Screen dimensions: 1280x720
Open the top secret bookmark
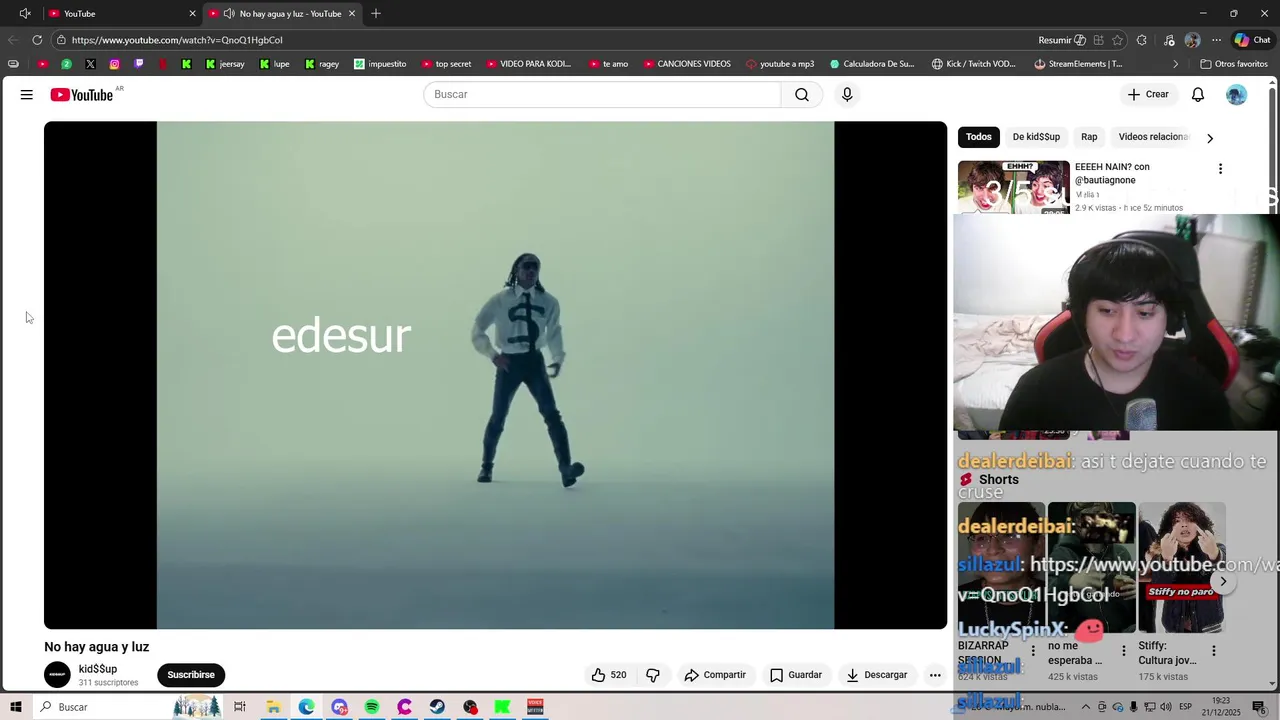(x=446, y=64)
